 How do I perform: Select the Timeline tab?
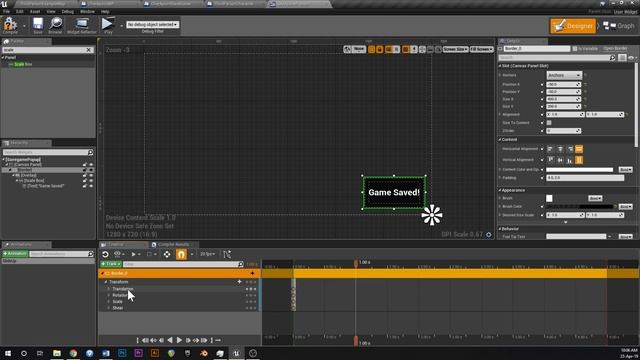(116, 244)
